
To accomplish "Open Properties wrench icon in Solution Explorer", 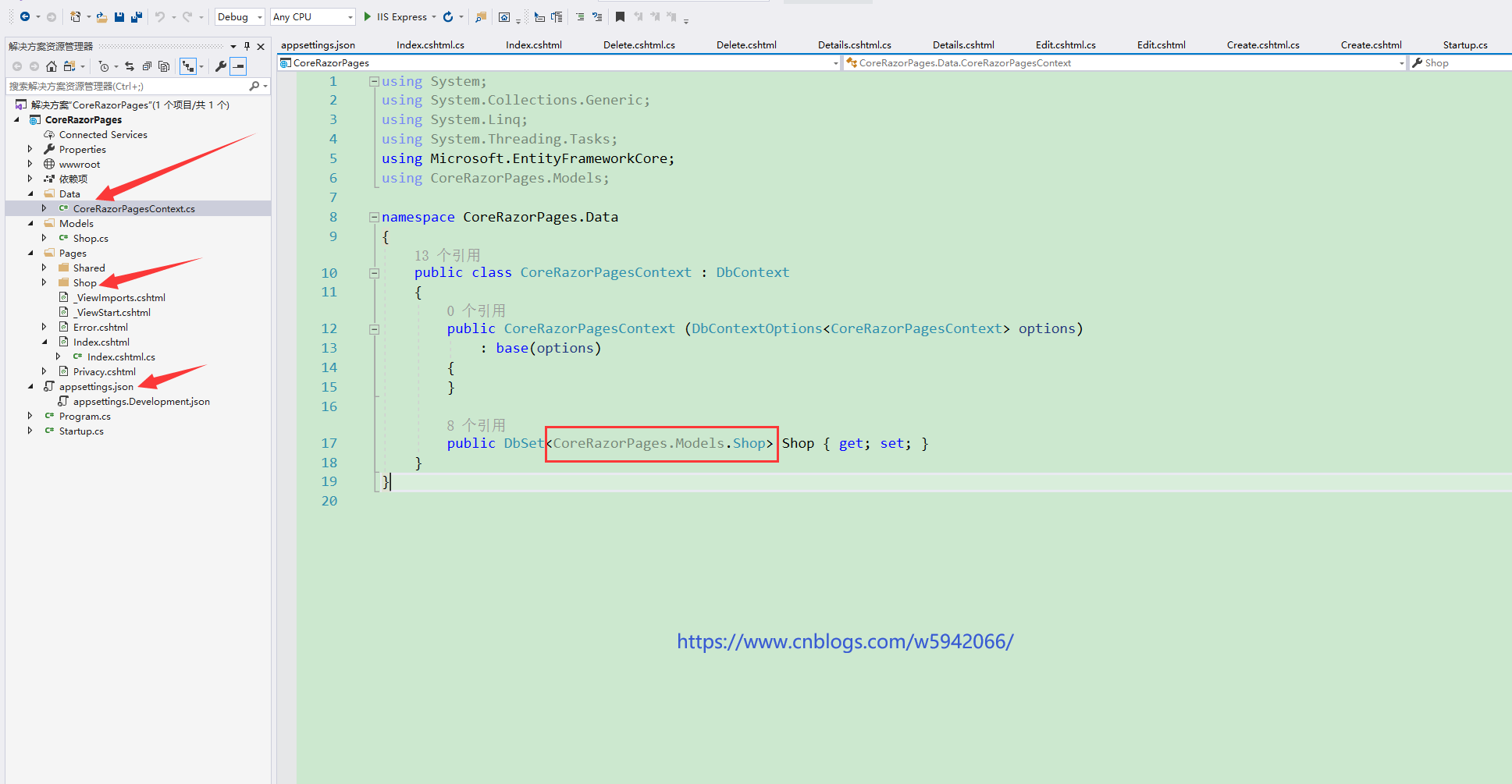I will point(221,66).
